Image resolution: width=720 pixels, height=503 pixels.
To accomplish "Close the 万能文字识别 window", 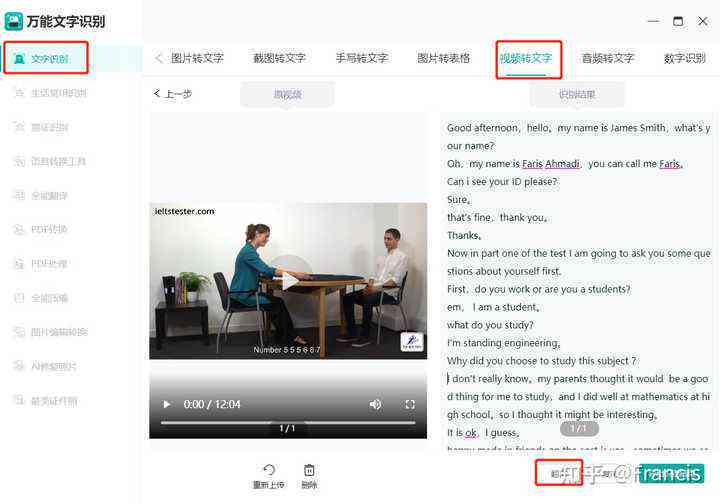I will pyautogui.click(x=703, y=21).
